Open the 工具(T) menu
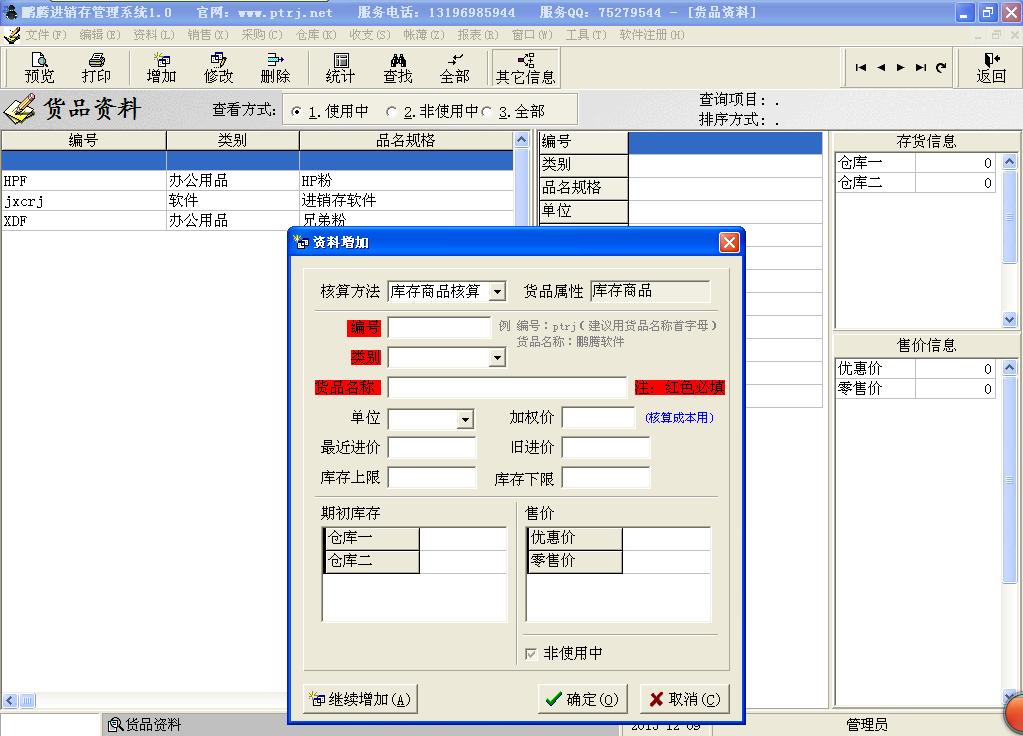Viewport: 1023px width, 736px height. tap(585, 35)
